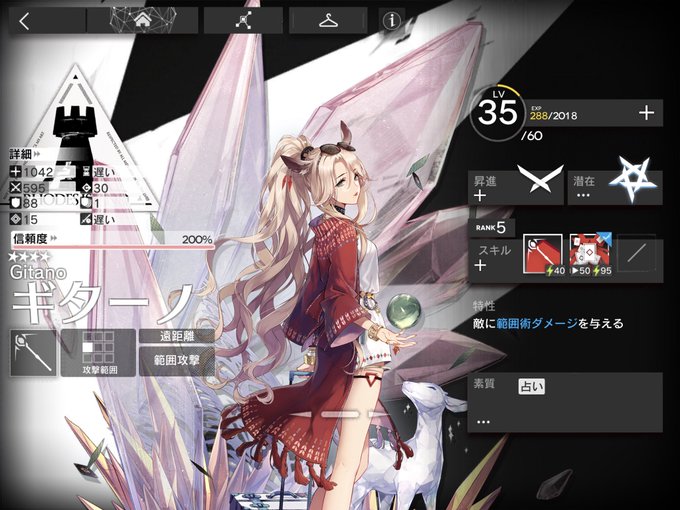Select the first skill icon costing 40
Image resolution: width=680 pixels, height=510 pixels.
point(543,254)
